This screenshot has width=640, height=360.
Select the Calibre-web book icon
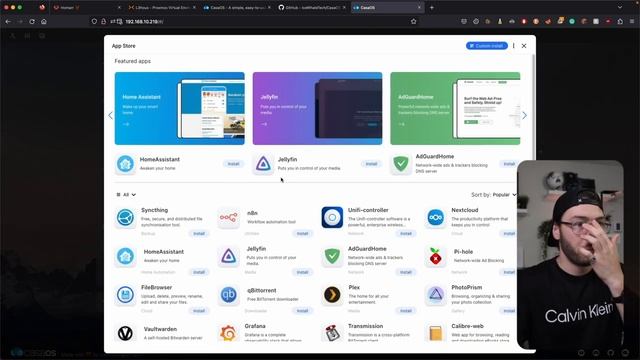[x=436, y=333]
